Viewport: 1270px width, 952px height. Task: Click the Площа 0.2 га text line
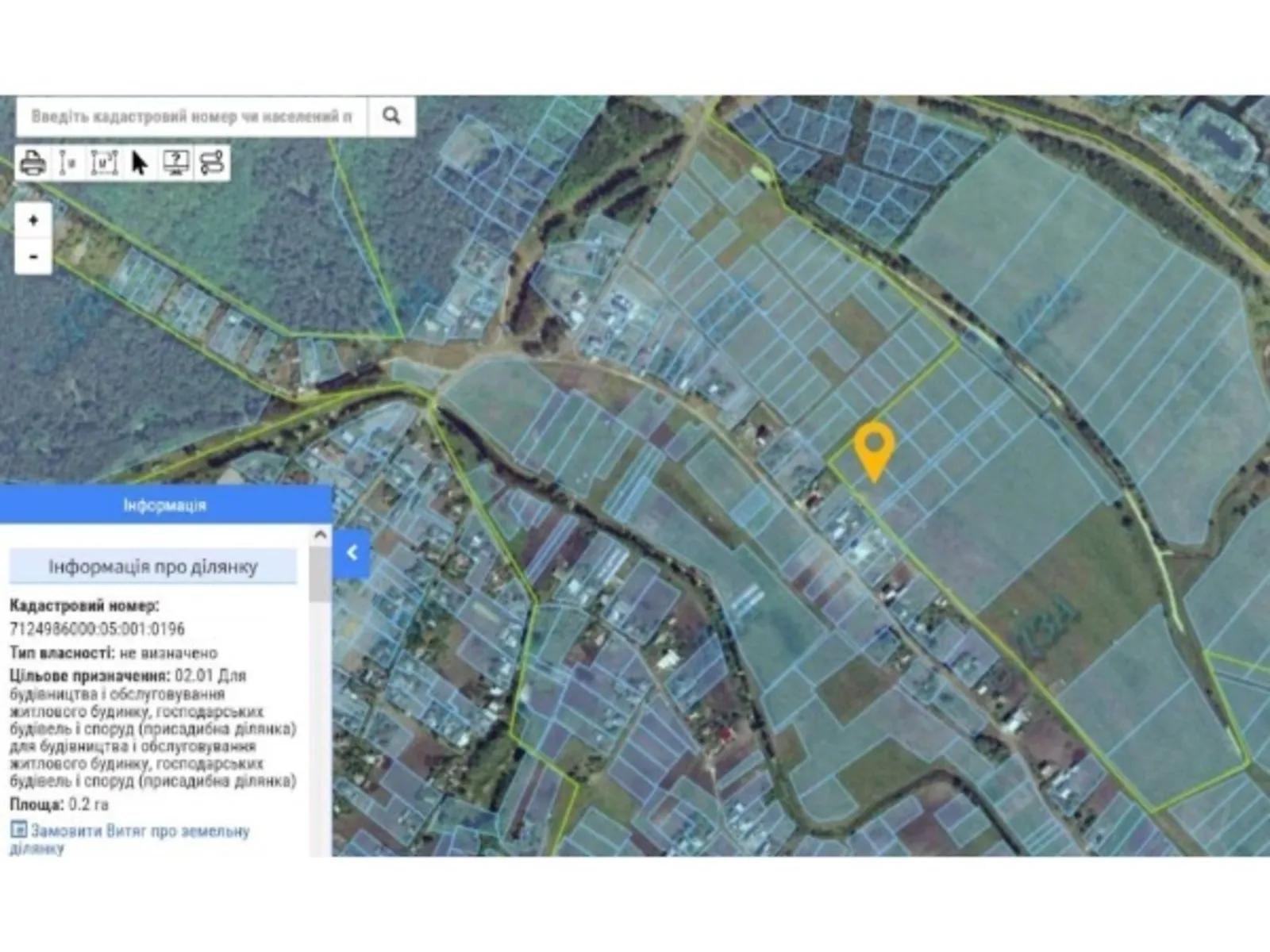coord(60,804)
